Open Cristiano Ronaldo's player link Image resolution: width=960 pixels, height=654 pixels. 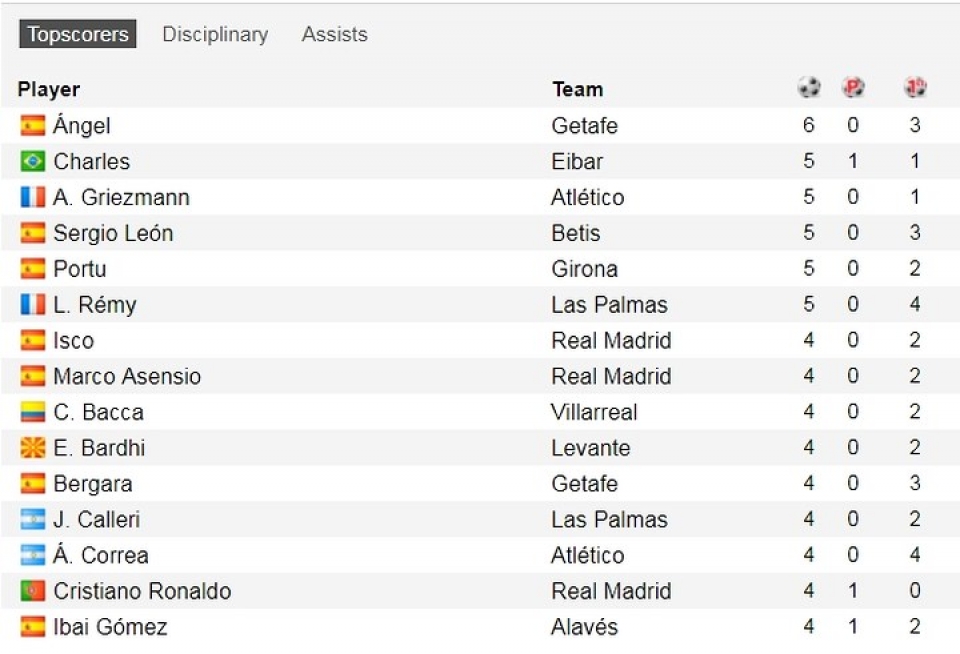[142, 591]
